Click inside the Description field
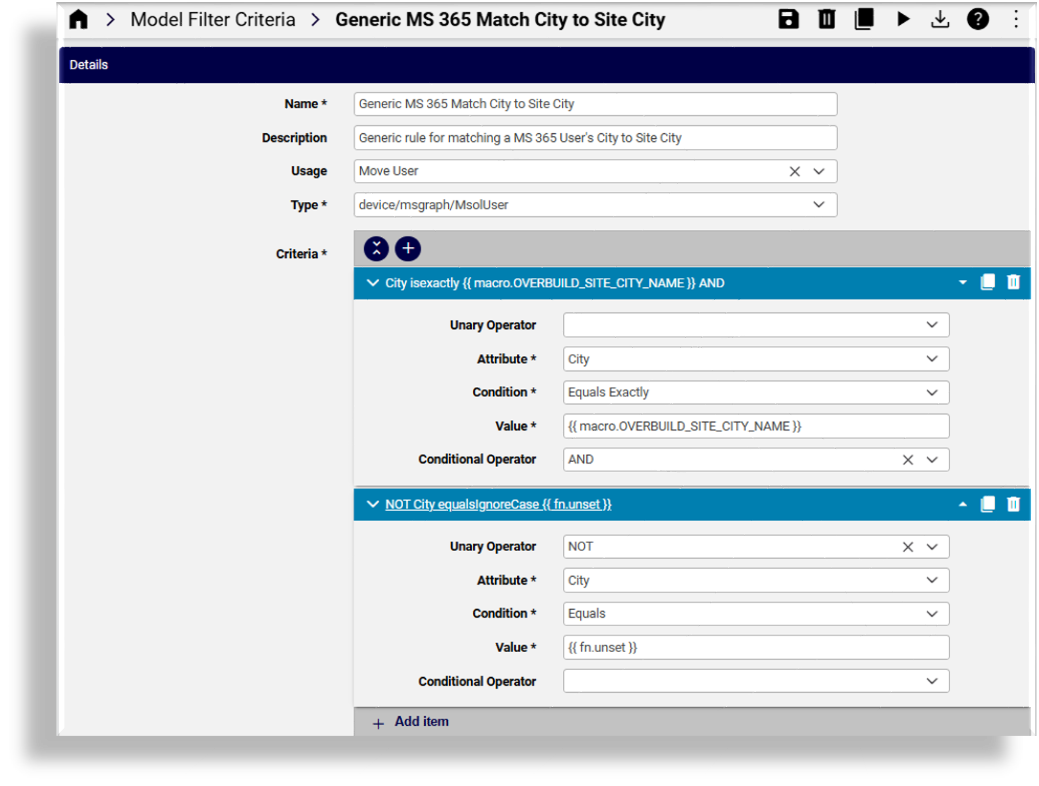This screenshot has width=1039, height=786. [595, 137]
